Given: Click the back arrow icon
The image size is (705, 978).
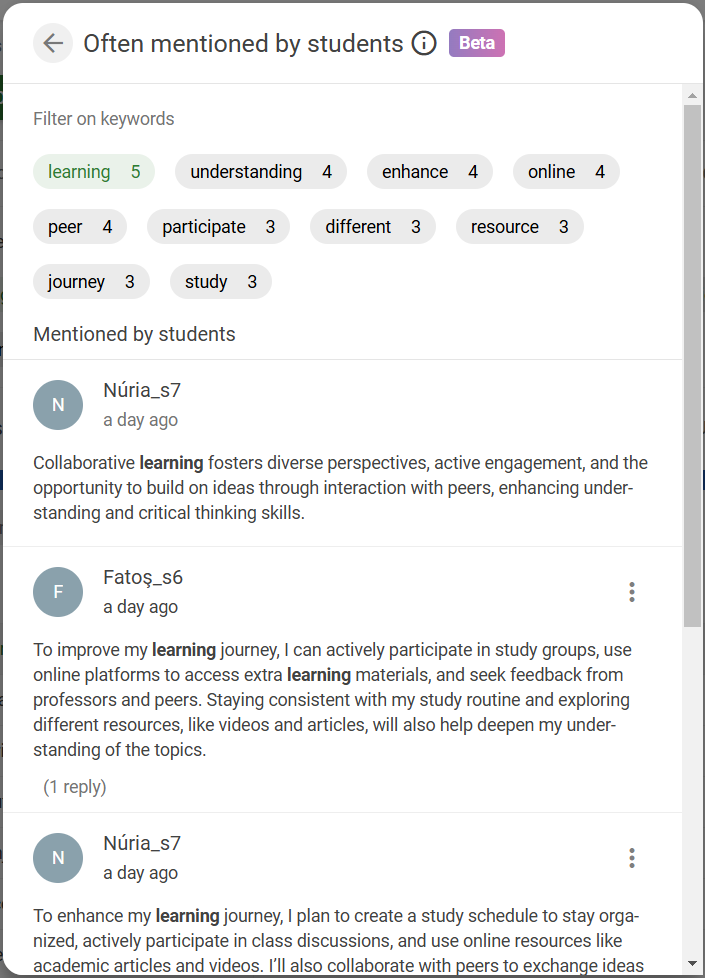Looking at the screenshot, I should click(x=53, y=43).
